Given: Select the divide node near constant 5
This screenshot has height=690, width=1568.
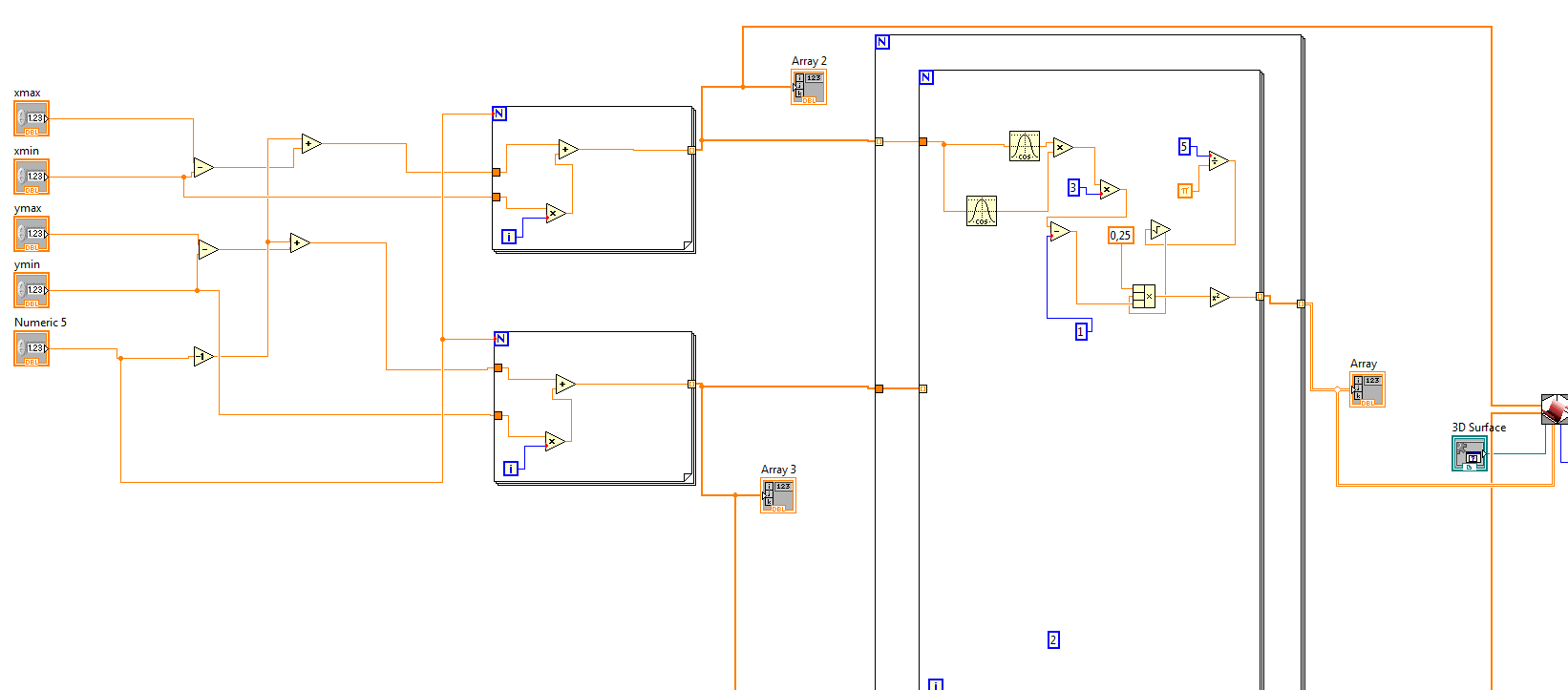Looking at the screenshot, I should tap(1218, 160).
